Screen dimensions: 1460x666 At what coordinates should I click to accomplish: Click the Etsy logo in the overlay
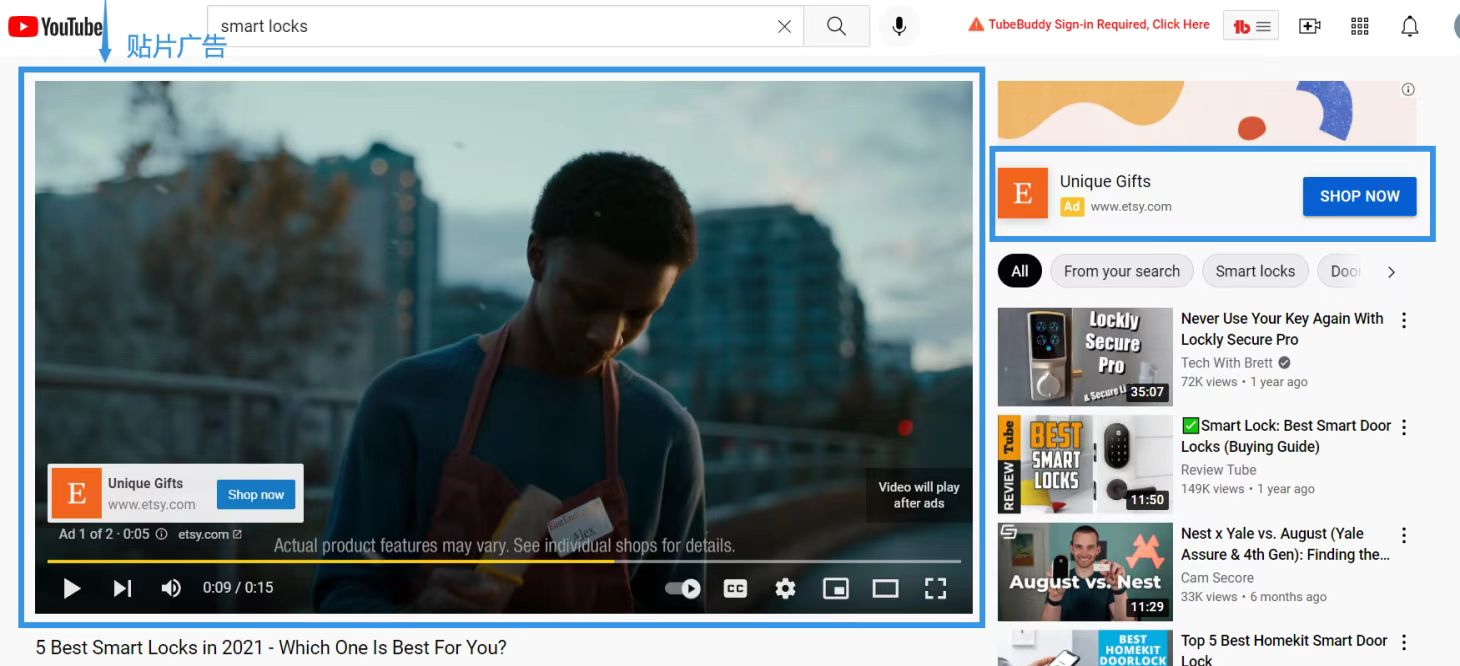[77, 493]
